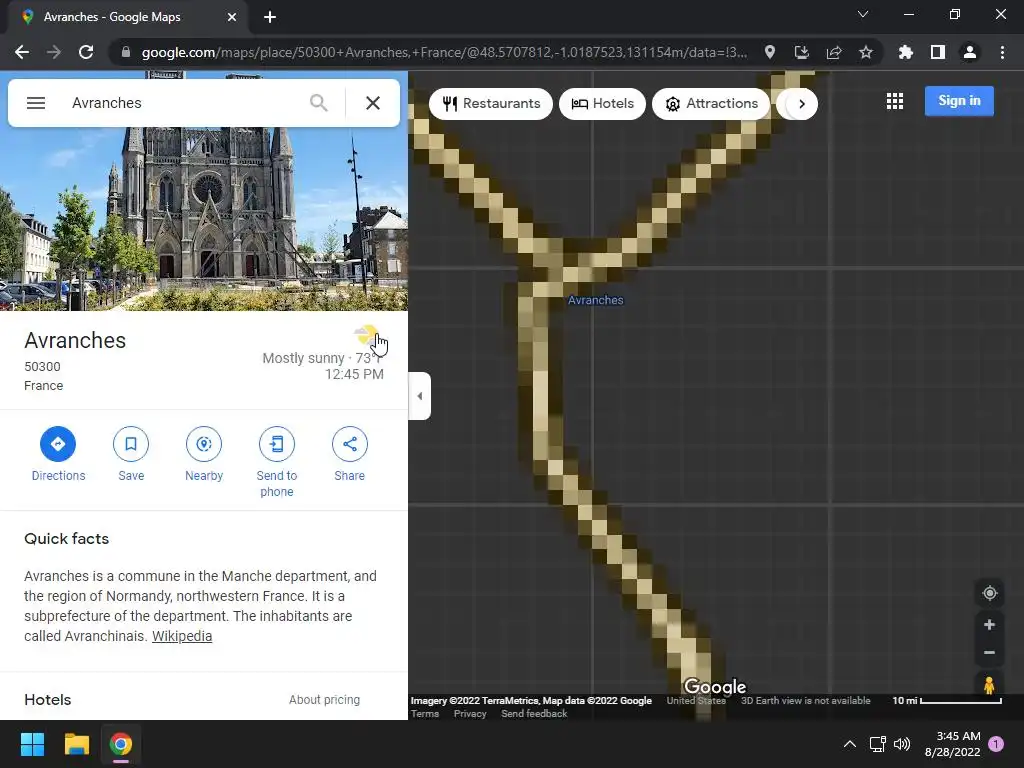Image resolution: width=1024 pixels, height=768 pixels.
Task: Click the location permission icon in address bar
Action: point(770,52)
